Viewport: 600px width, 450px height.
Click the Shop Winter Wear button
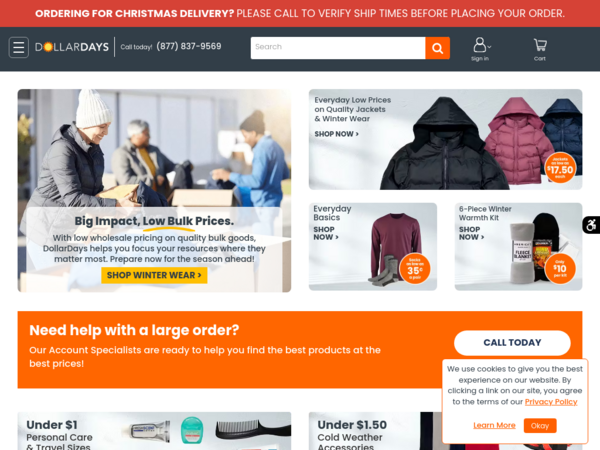tap(154, 276)
